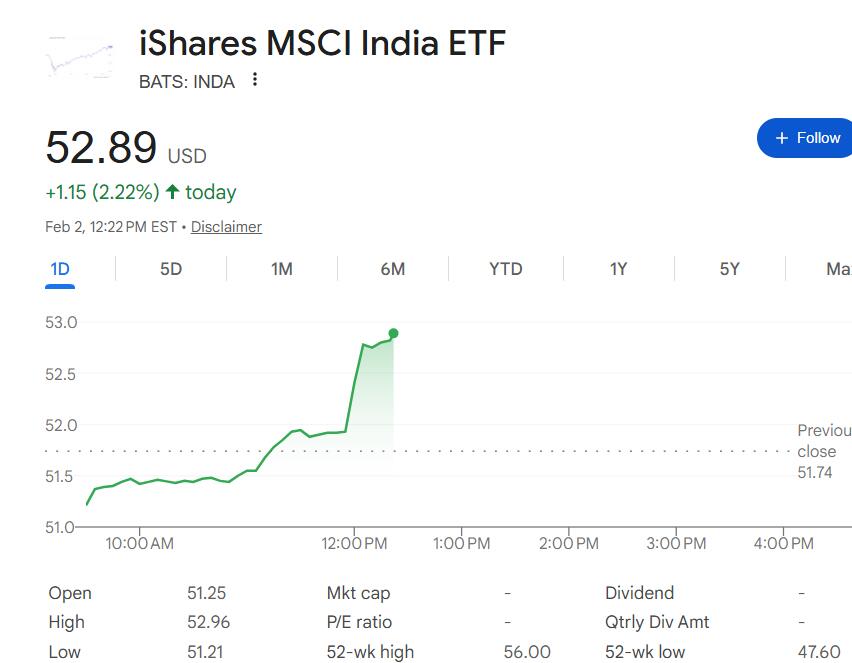Screen dimensions: 852x663
Task: Switch to the 1M chart tab
Action: [x=282, y=269]
